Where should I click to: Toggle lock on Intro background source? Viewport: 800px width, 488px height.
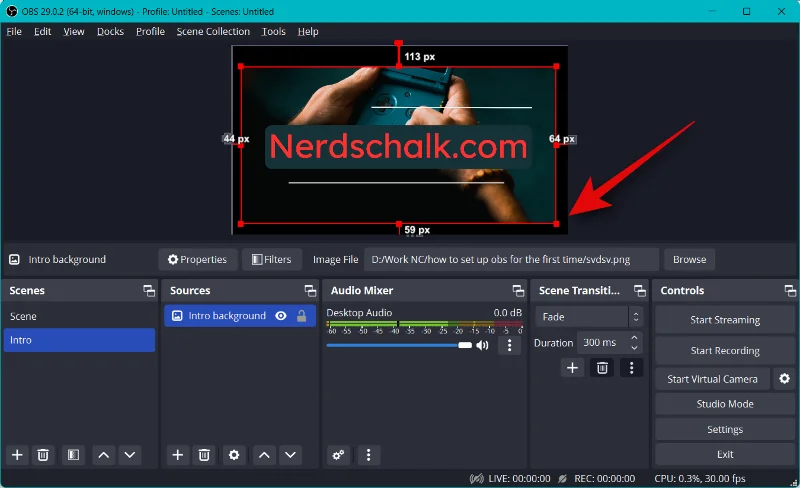click(302, 316)
